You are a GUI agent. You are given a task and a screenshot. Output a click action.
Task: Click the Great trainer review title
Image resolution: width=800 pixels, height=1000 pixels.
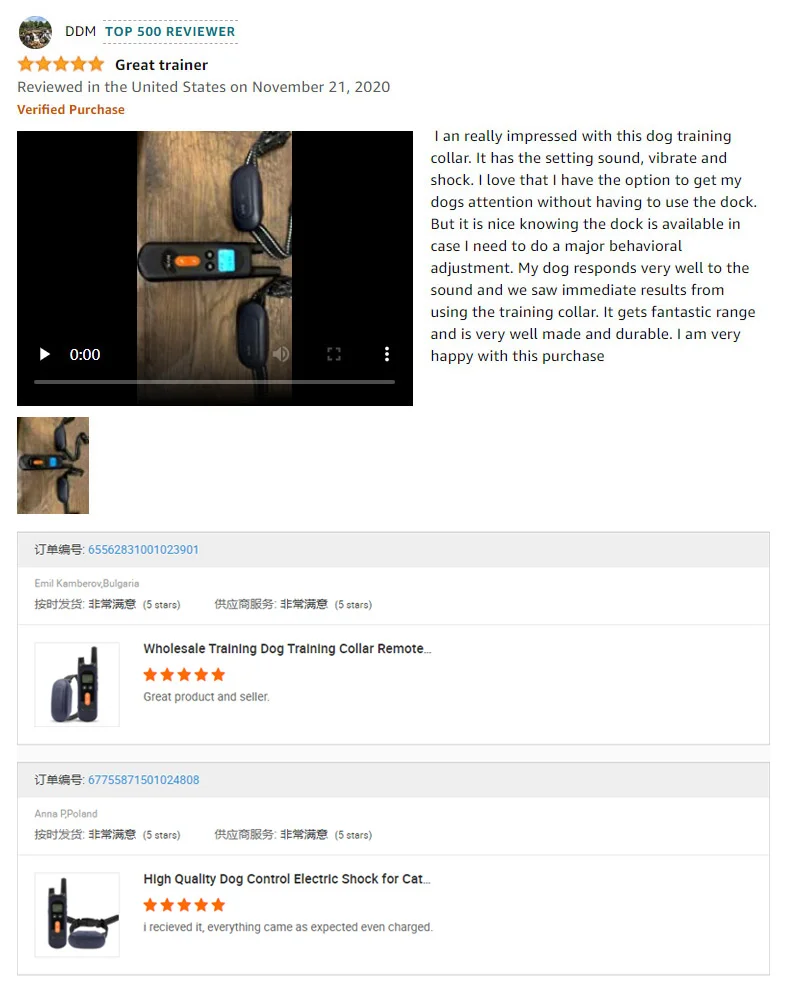(x=161, y=64)
